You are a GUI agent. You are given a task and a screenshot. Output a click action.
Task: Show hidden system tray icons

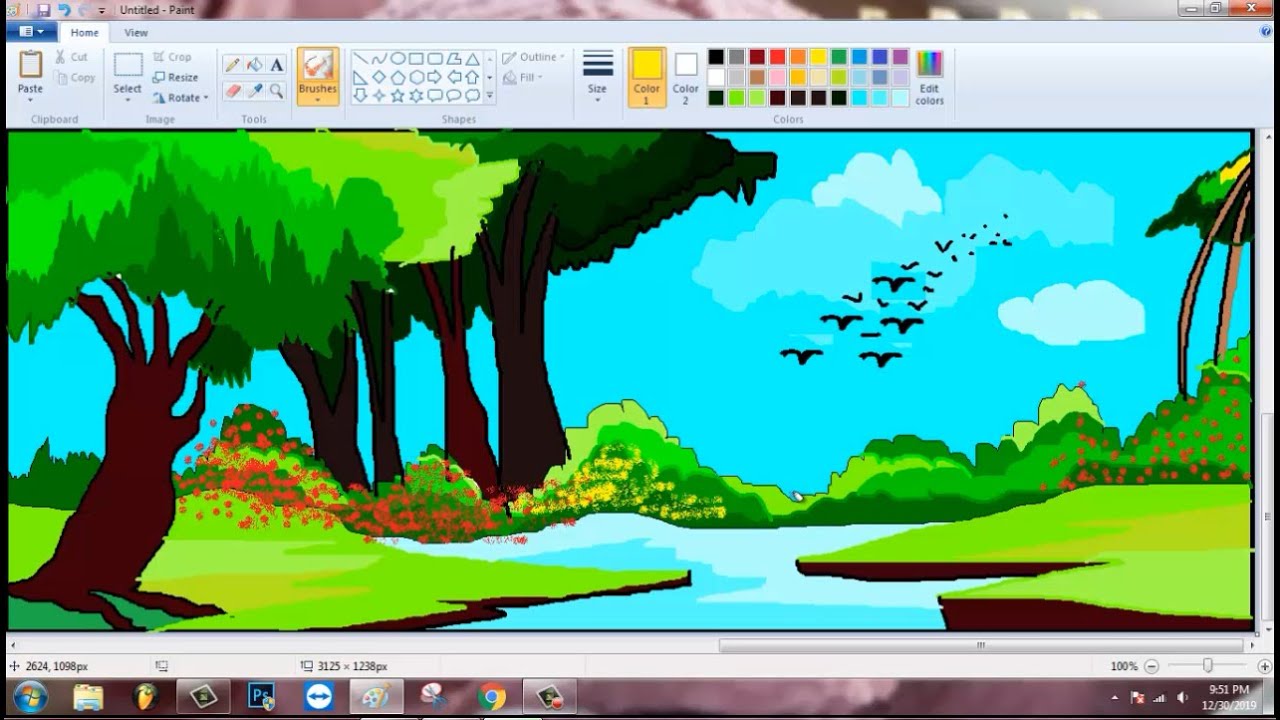(1115, 697)
